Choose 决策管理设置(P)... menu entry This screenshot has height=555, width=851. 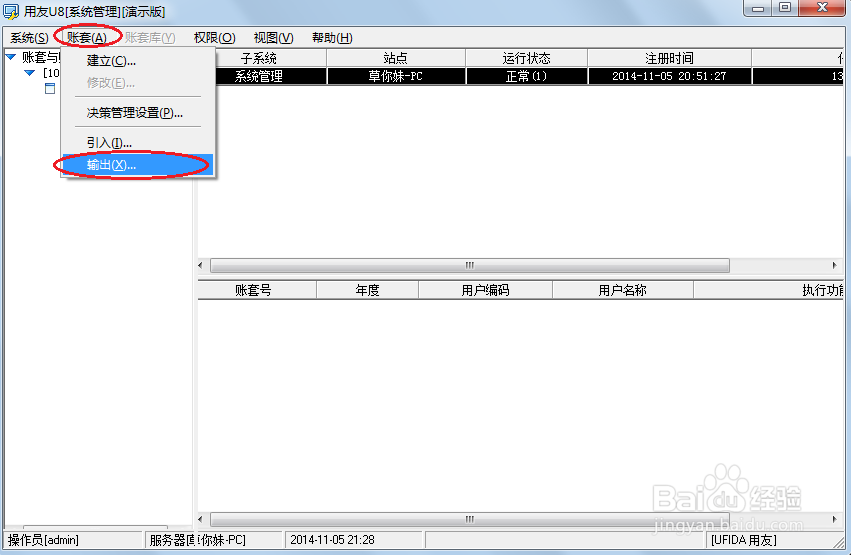pos(138,113)
